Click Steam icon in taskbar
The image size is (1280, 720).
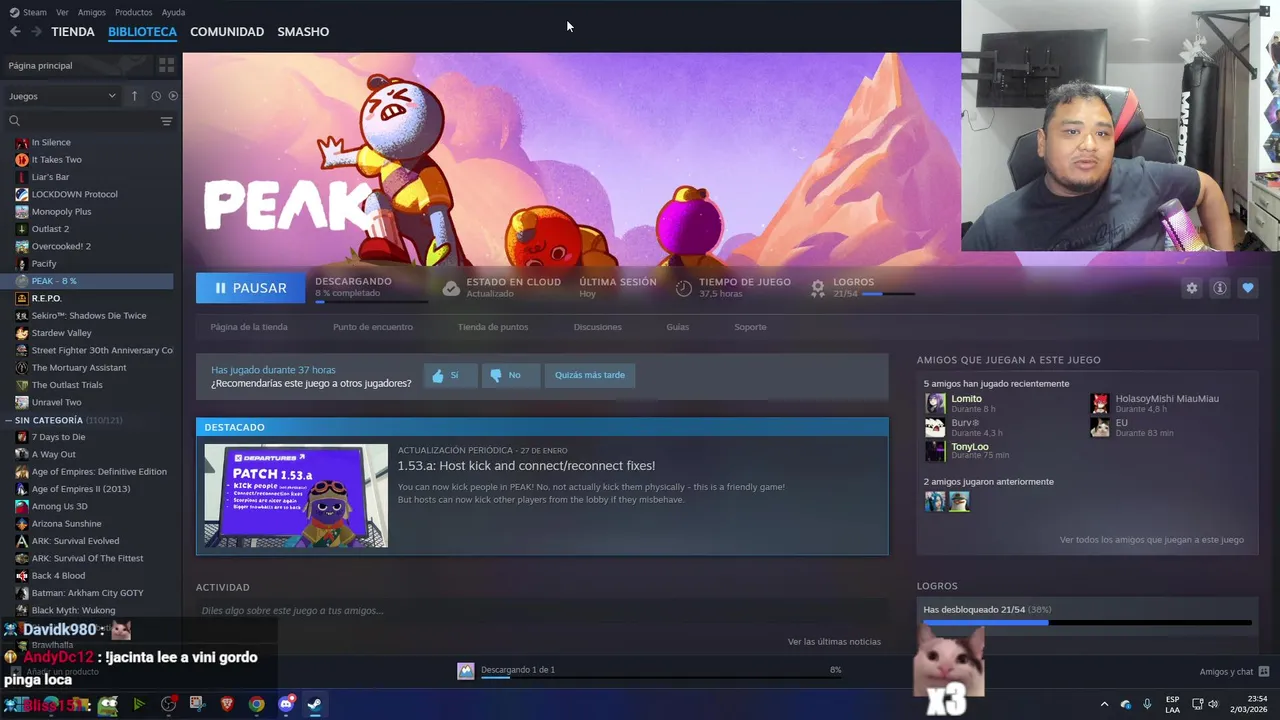(314, 704)
